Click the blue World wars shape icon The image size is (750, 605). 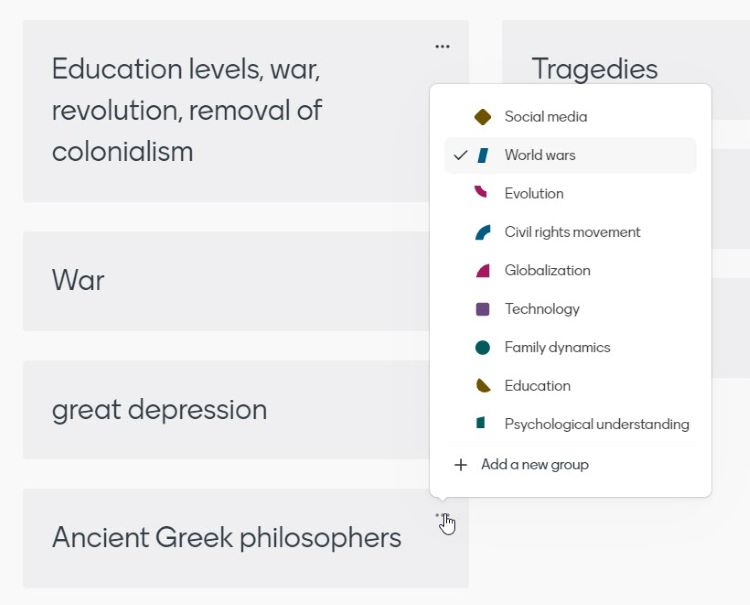(x=483, y=155)
